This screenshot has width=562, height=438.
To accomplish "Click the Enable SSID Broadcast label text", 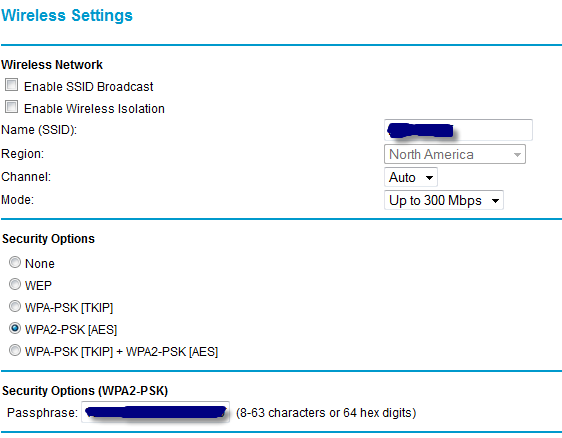I will point(89,87).
